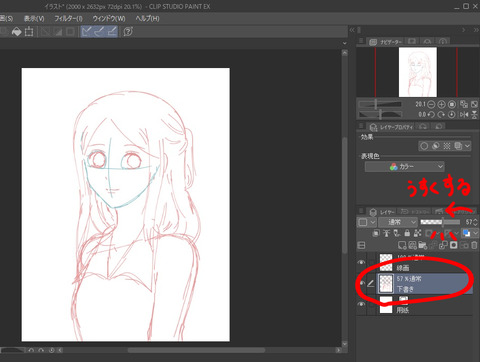
Task: Toggle Snap to Ruler in command bar
Action: pos(86,32)
